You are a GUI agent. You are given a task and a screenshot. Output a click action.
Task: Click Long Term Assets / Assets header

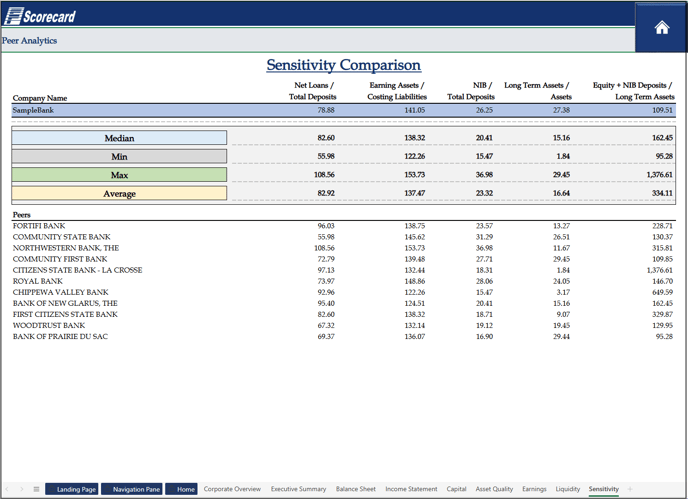coord(538,91)
